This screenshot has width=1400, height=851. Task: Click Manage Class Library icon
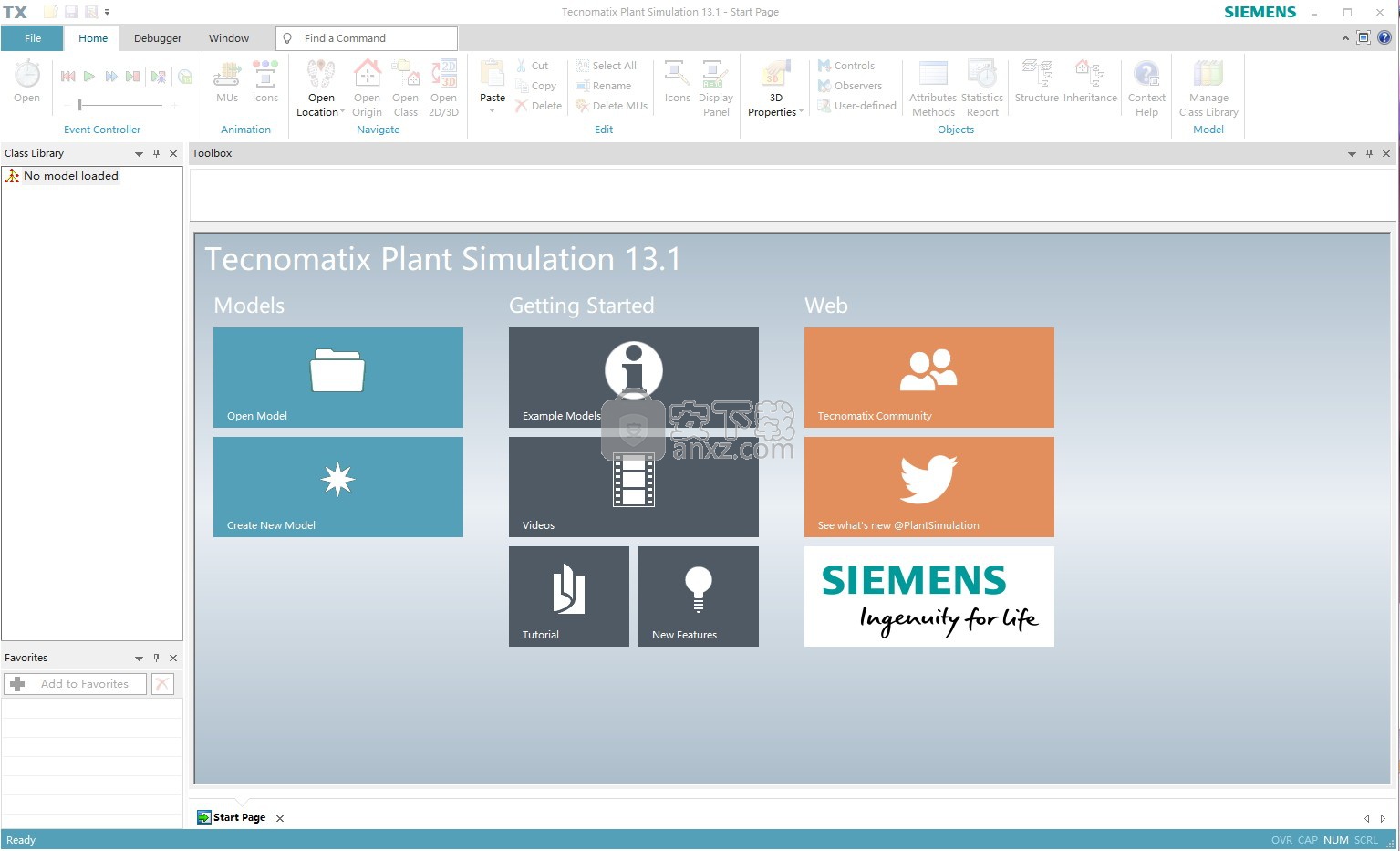click(1208, 88)
